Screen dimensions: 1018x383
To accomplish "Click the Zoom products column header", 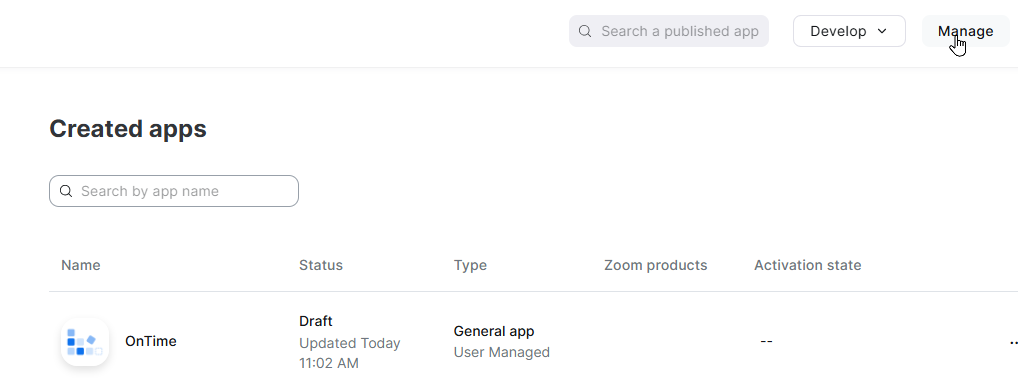I will pos(656,265).
